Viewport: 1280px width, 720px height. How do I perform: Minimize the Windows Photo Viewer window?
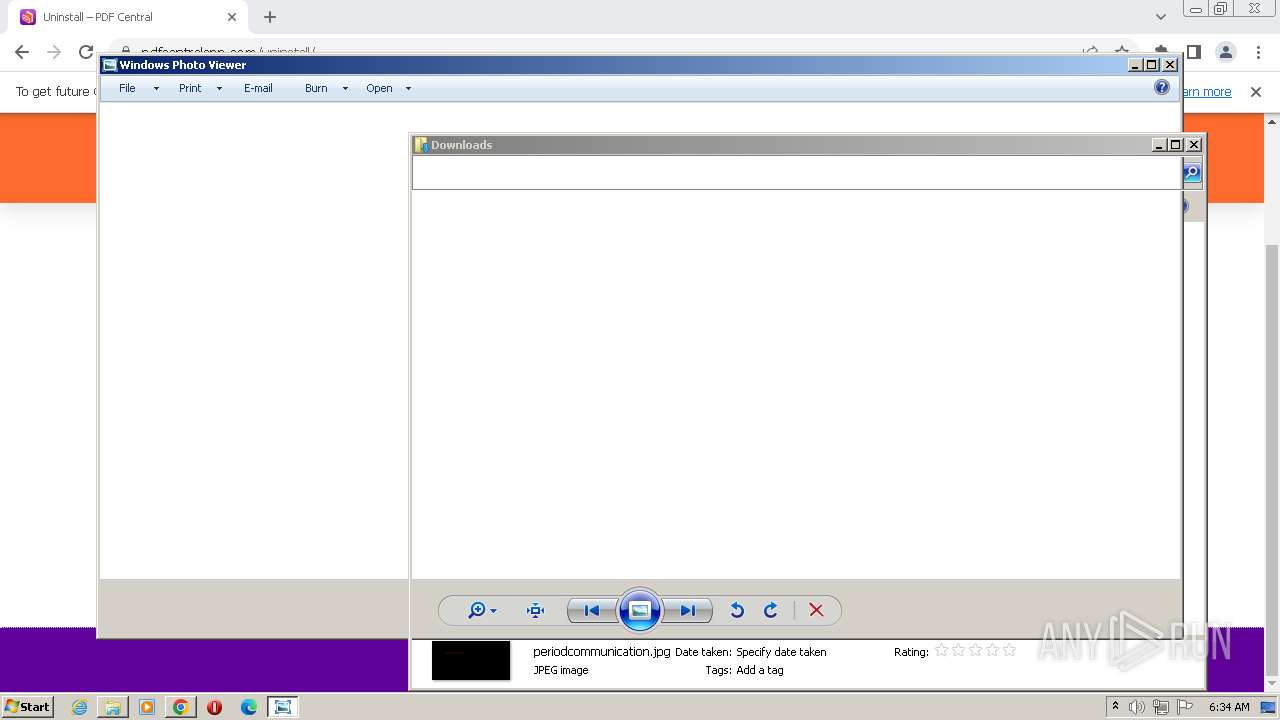click(x=1135, y=65)
